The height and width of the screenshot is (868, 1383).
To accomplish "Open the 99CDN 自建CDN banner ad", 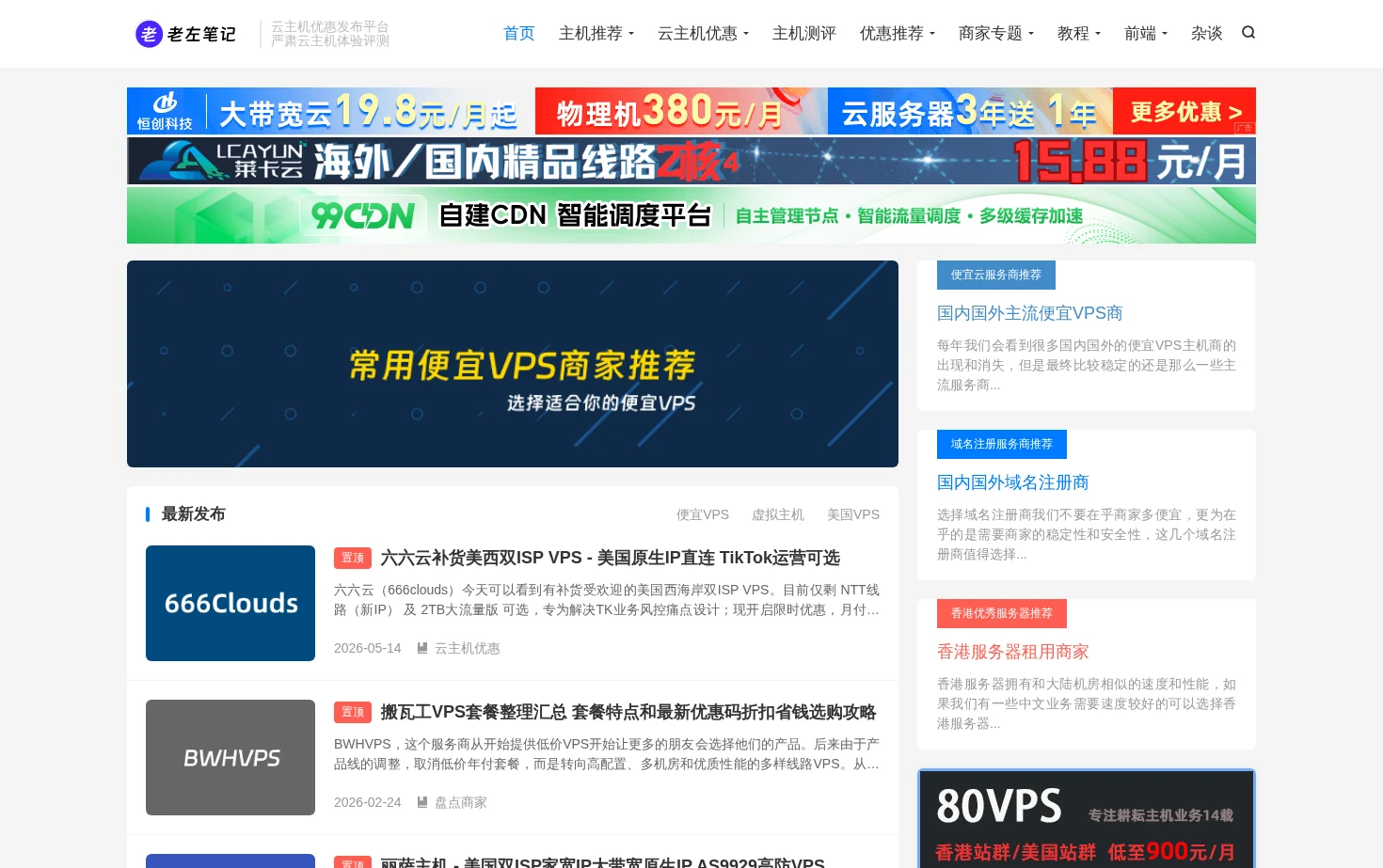I will coord(691,215).
